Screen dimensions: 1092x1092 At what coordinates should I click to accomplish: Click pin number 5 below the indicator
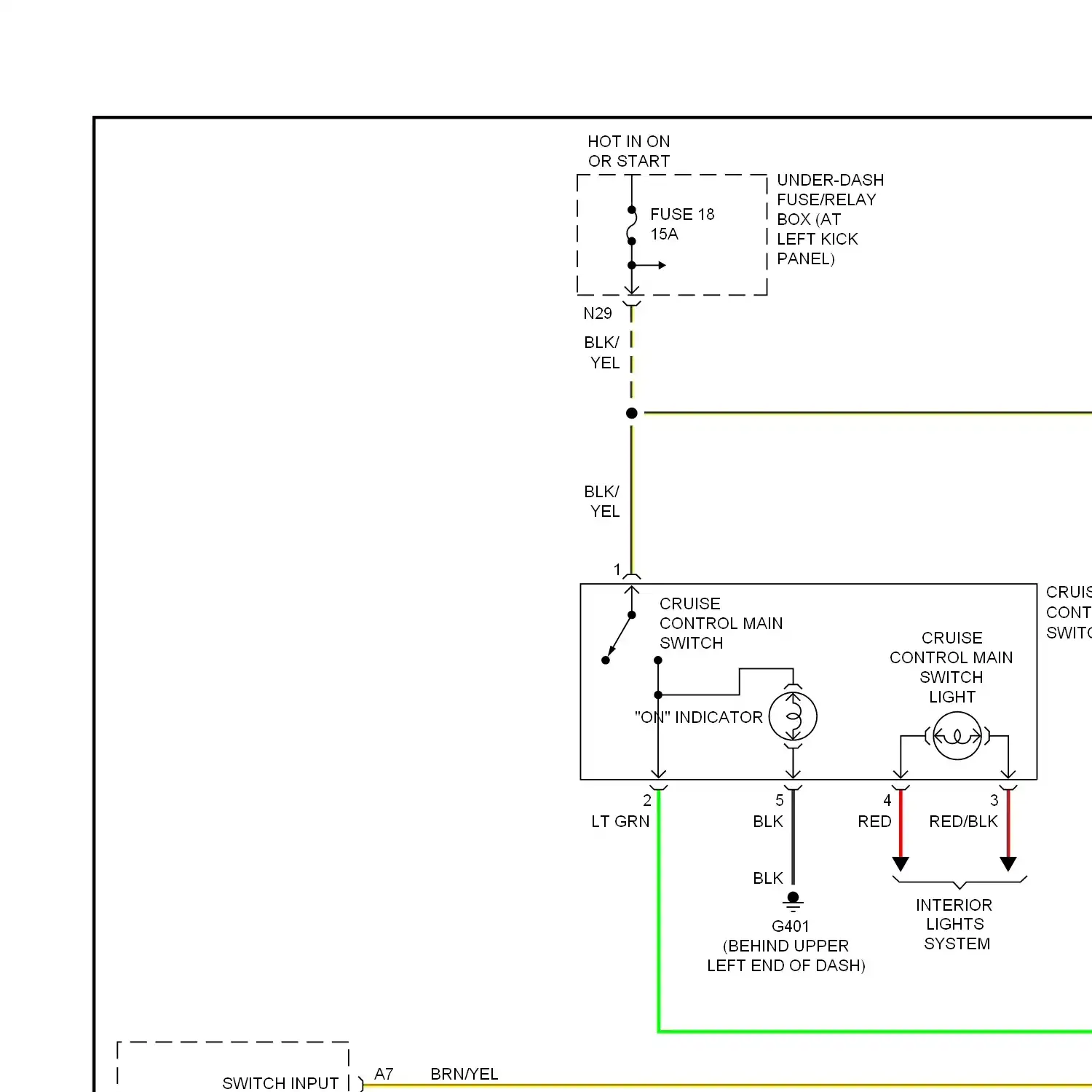pyautogui.click(x=779, y=800)
